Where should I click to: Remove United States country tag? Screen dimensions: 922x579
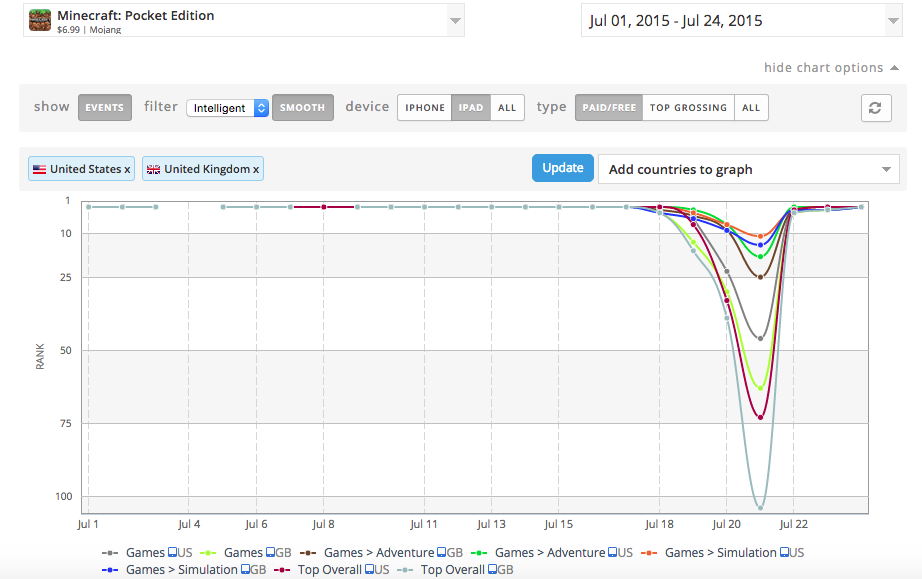pyautogui.click(x=128, y=170)
